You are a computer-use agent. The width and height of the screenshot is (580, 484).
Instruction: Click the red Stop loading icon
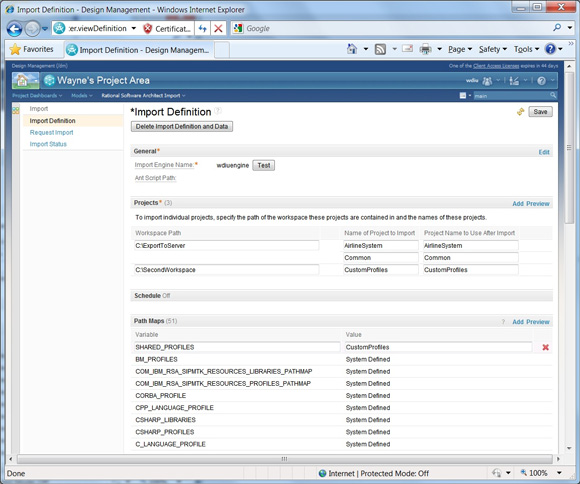218,28
